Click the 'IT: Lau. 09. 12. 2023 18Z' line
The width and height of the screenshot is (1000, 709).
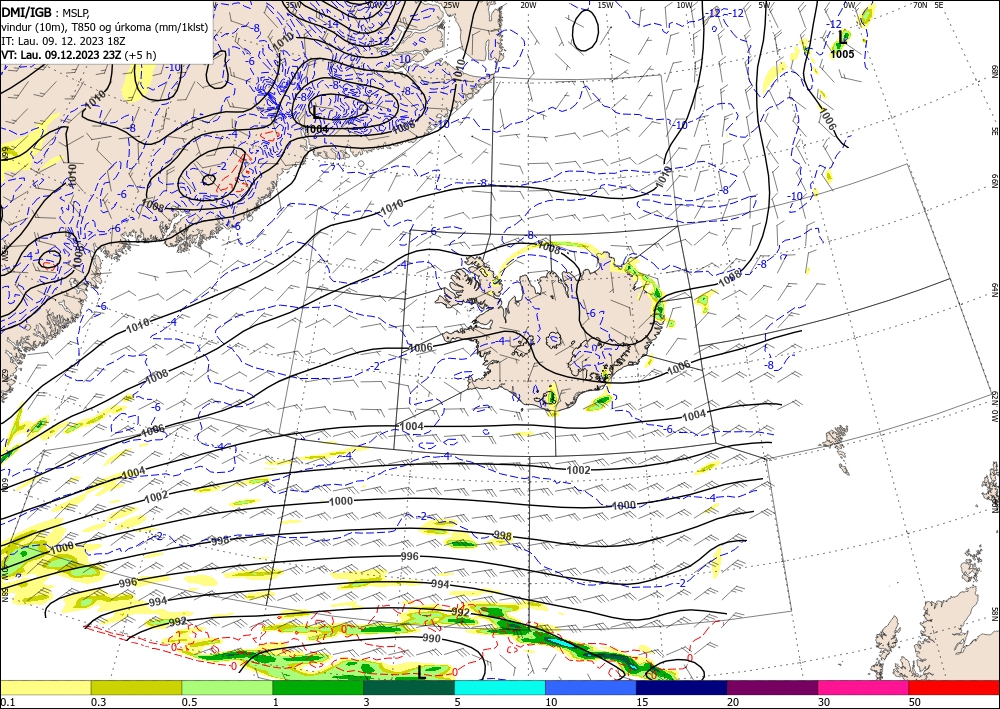(x=63, y=41)
